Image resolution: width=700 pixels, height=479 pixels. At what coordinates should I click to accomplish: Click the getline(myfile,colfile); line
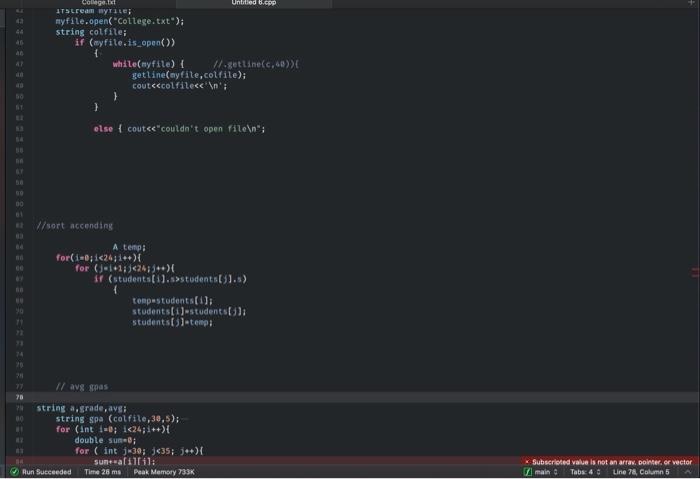tap(189, 75)
